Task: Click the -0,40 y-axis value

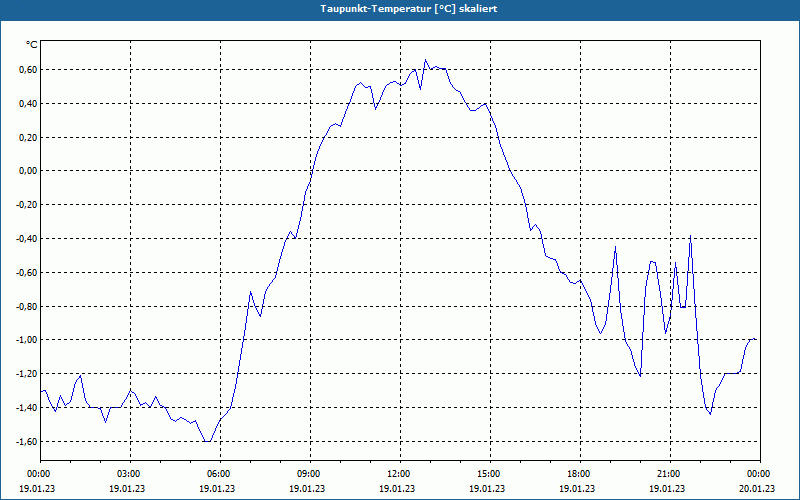Action: tap(27, 238)
